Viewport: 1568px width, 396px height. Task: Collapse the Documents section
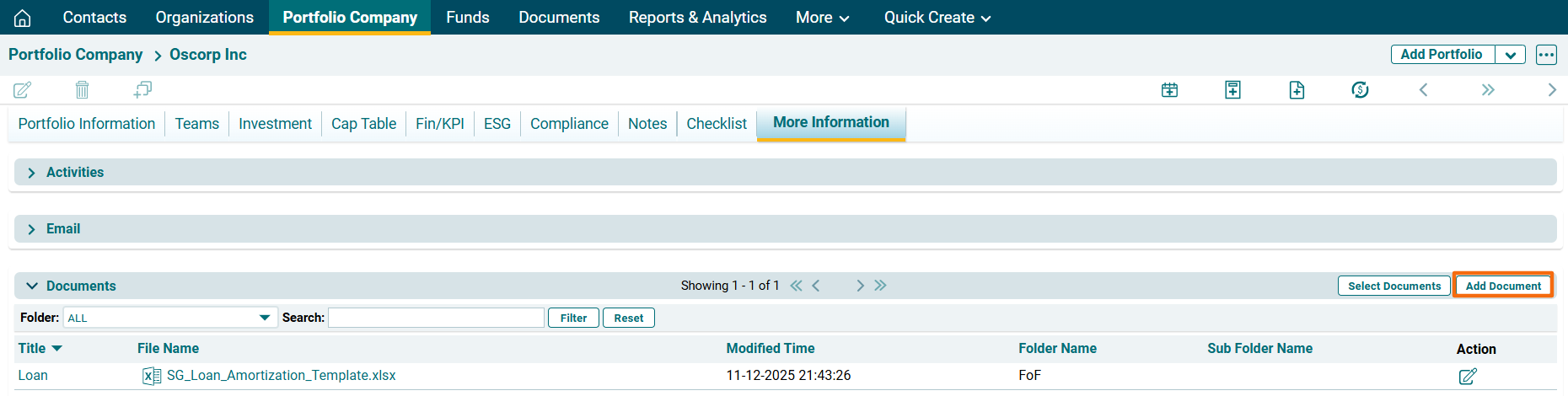[32, 286]
